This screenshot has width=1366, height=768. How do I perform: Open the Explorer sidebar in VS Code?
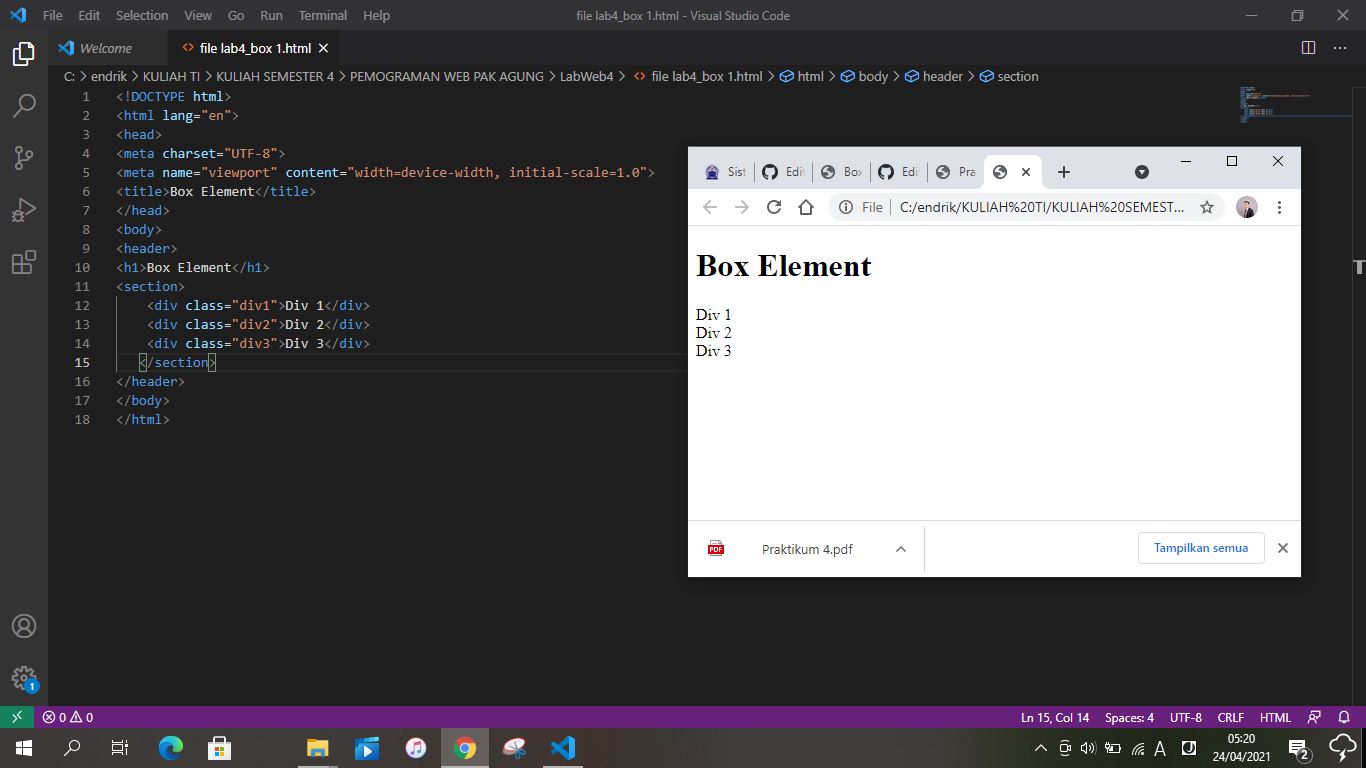click(23, 55)
